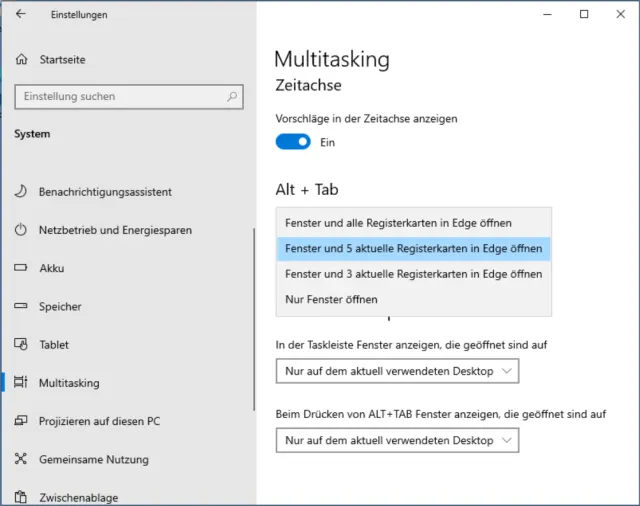640x506 pixels.
Task: Open the Taskleiste Fenster anzeigen dropdown
Action: click(398, 371)
